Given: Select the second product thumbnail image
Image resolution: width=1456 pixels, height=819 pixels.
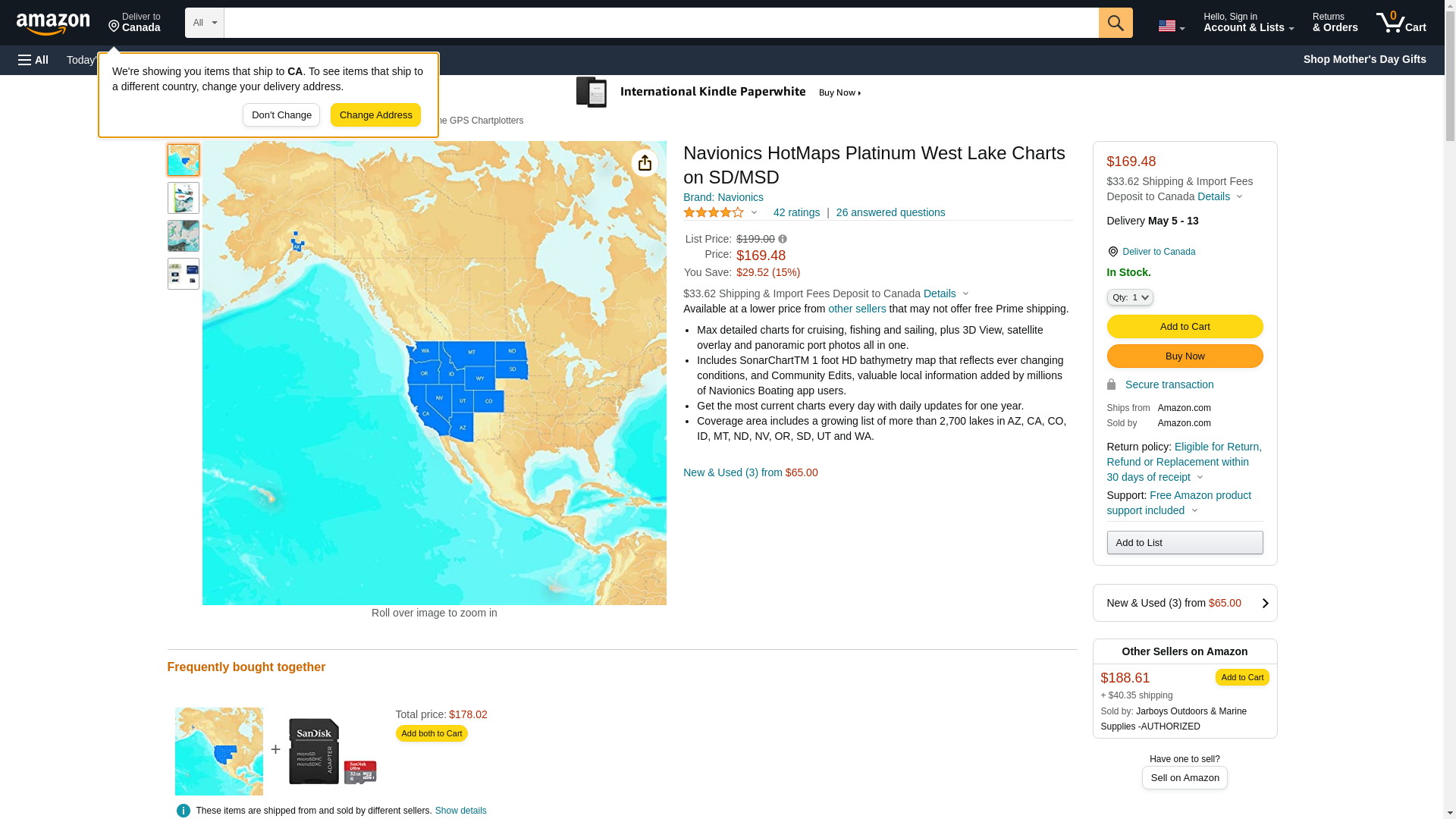Looking at the screenshot, I should coord(184,198).
